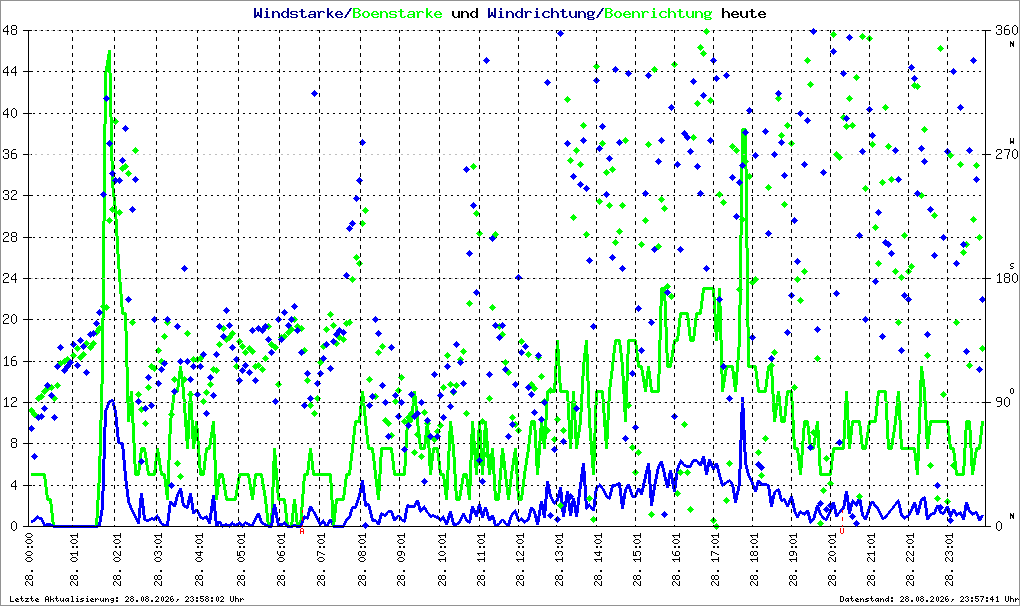1020x606 pixels.
Task: Click the blue 'Windrichtung' title word
Action: point(541,14)
